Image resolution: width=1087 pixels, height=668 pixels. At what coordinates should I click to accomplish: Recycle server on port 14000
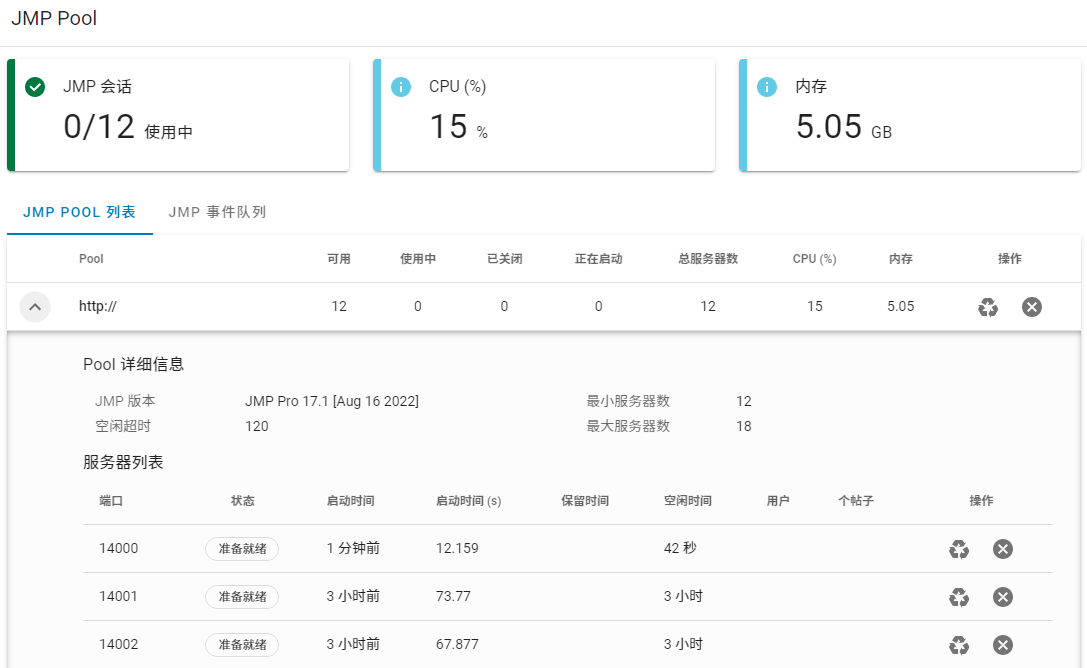(x=959, y=549)
